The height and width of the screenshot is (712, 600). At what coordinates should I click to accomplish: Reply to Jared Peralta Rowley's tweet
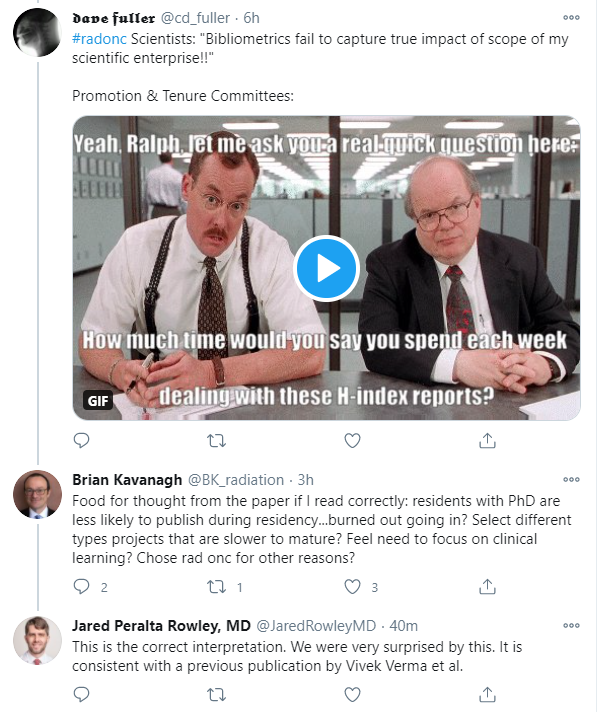(x=82, y=692)
